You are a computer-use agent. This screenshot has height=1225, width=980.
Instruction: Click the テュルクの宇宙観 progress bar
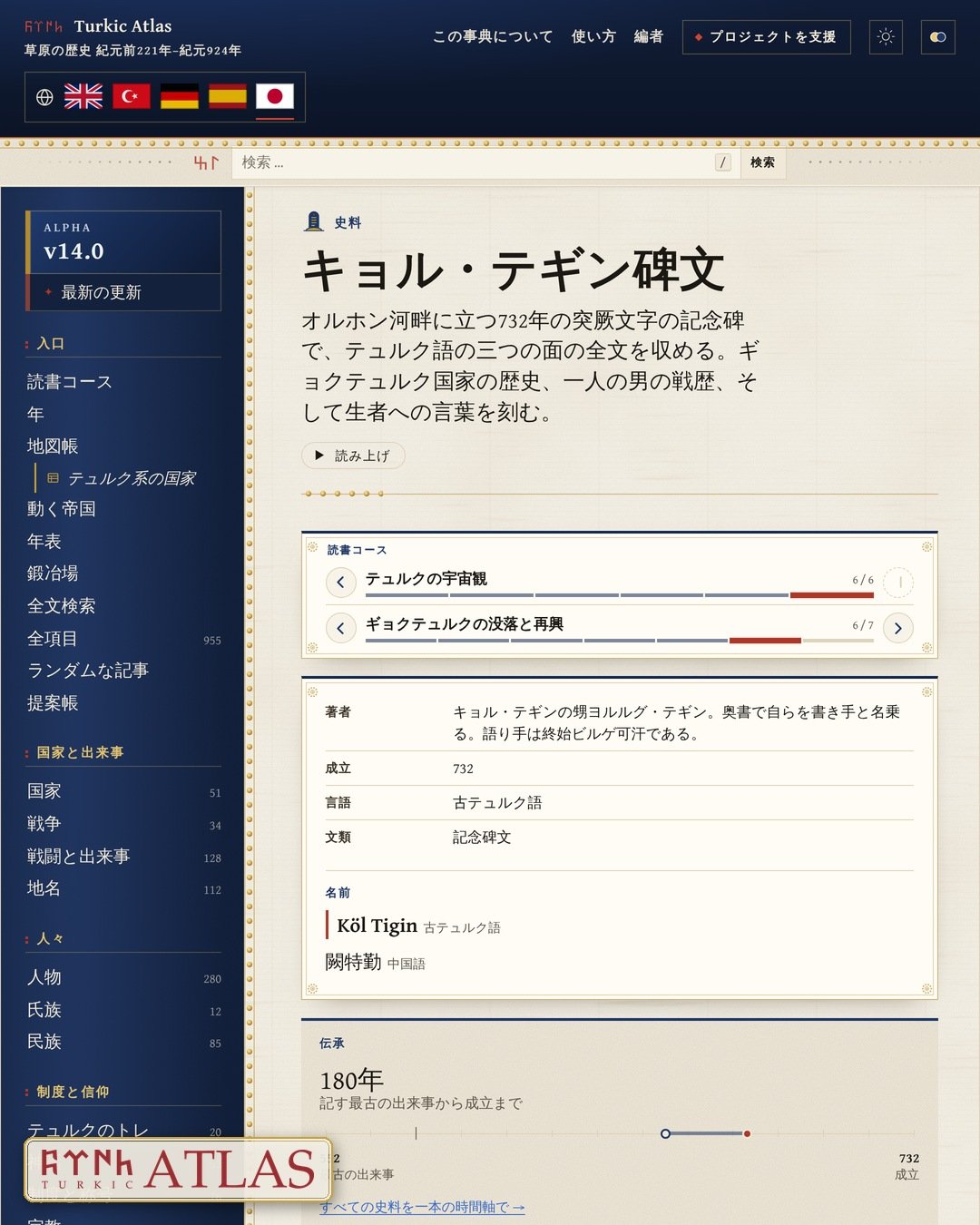[x=620, y=595]
